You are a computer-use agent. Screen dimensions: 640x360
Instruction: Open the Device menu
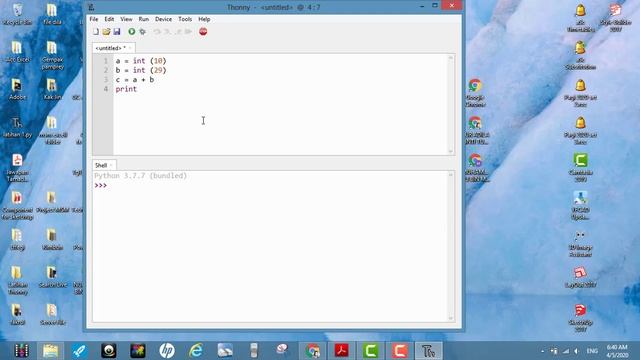click(x=163, y=19)
